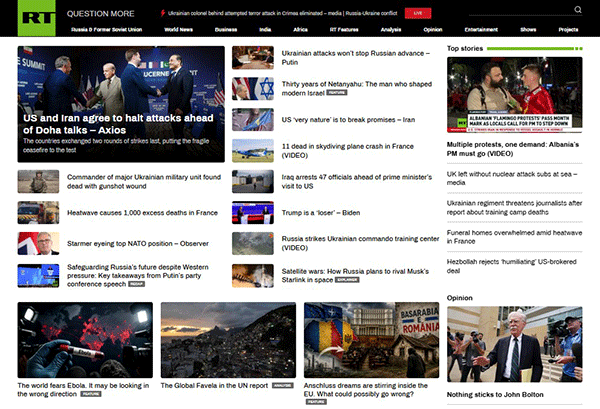This screenshot has width=600, height=409.
Task: Open Starmer eyeing top NATO position story
Action: tap(138, 243)
